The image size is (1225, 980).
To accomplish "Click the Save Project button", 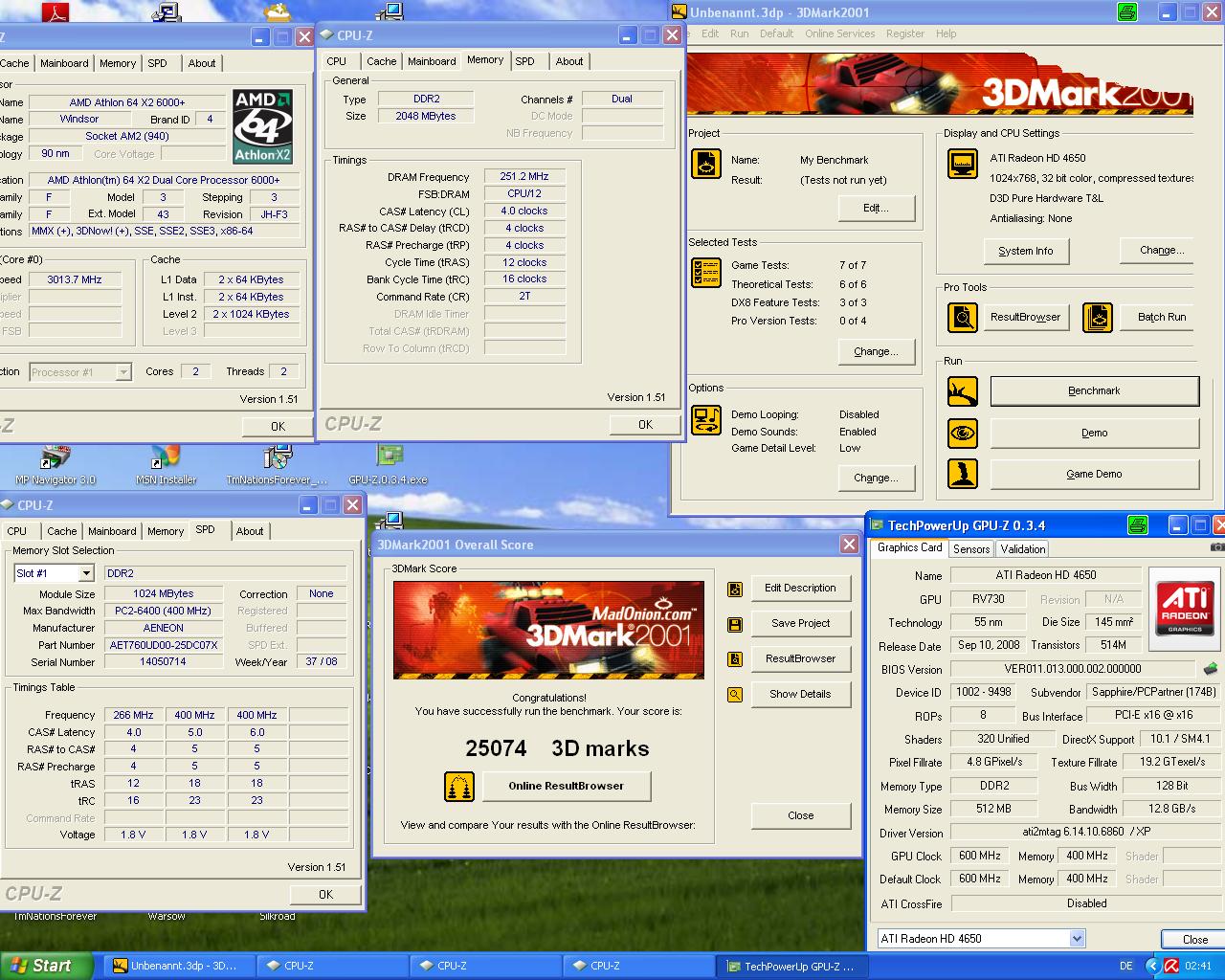I will [800, 624].
